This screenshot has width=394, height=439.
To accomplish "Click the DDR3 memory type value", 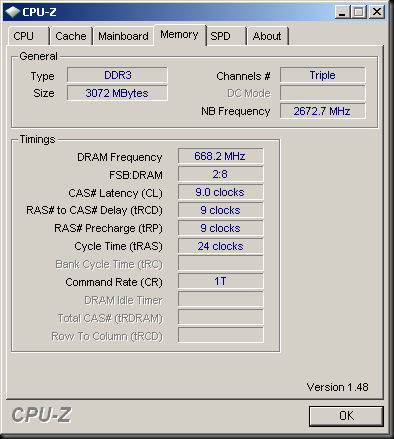I will (x=117, y=75).
